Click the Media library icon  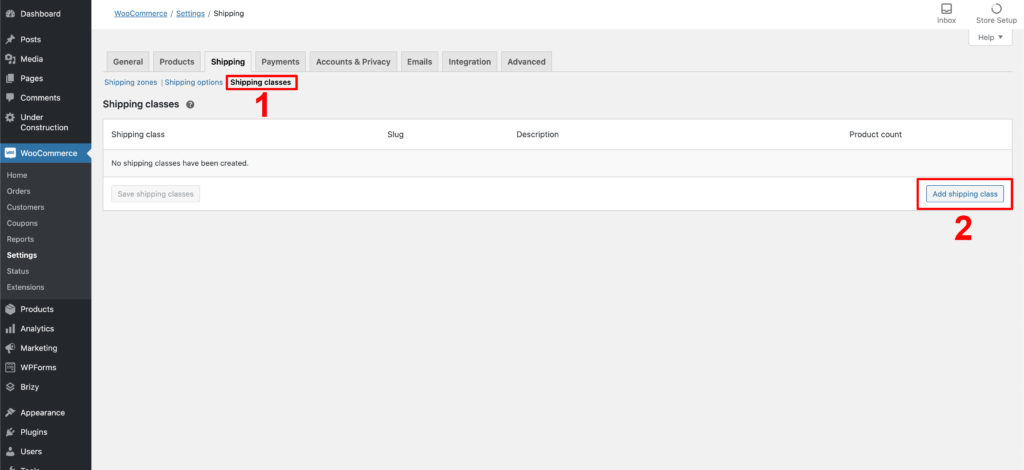[10, 59]
